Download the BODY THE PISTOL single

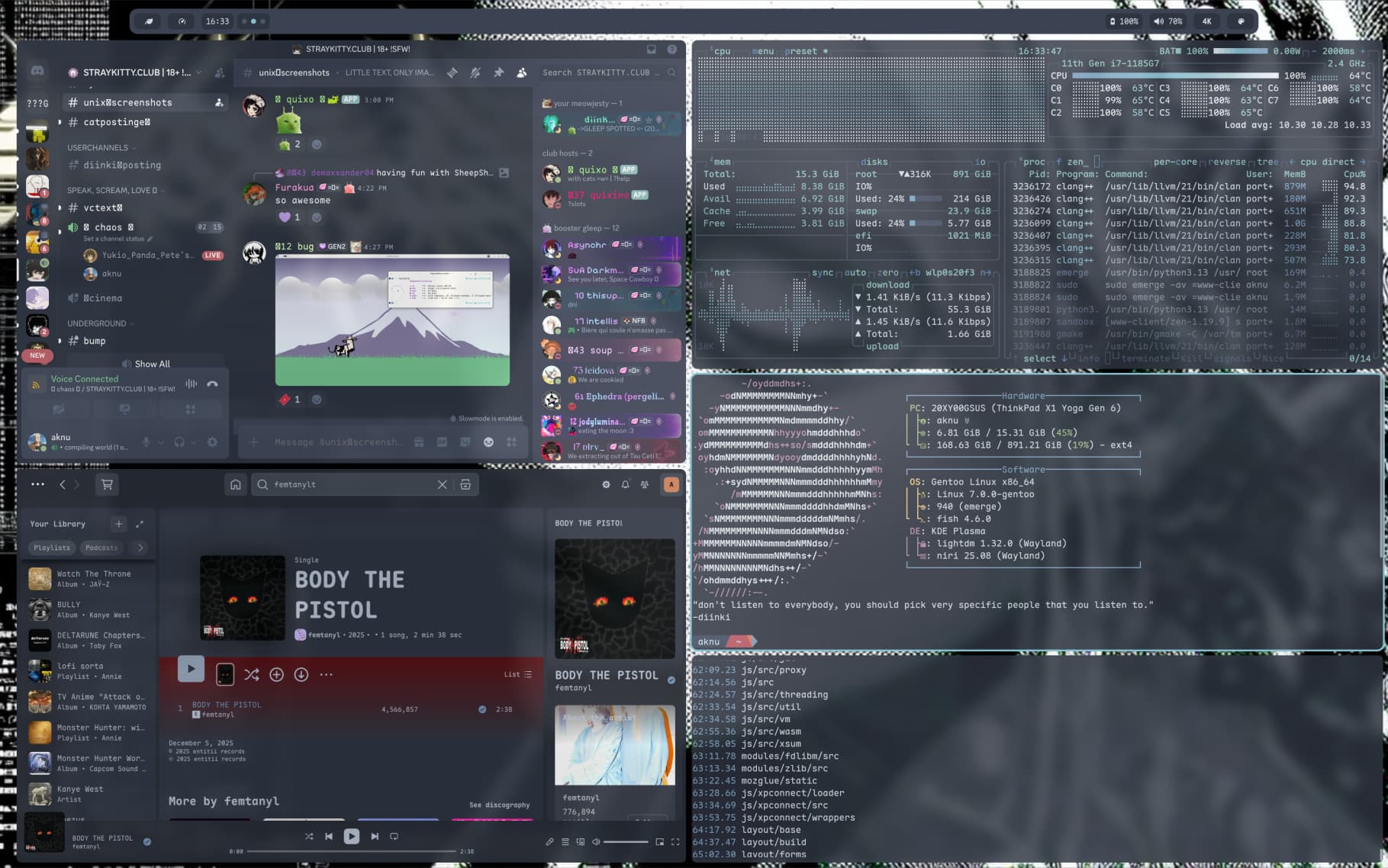[x=301, y=674]
